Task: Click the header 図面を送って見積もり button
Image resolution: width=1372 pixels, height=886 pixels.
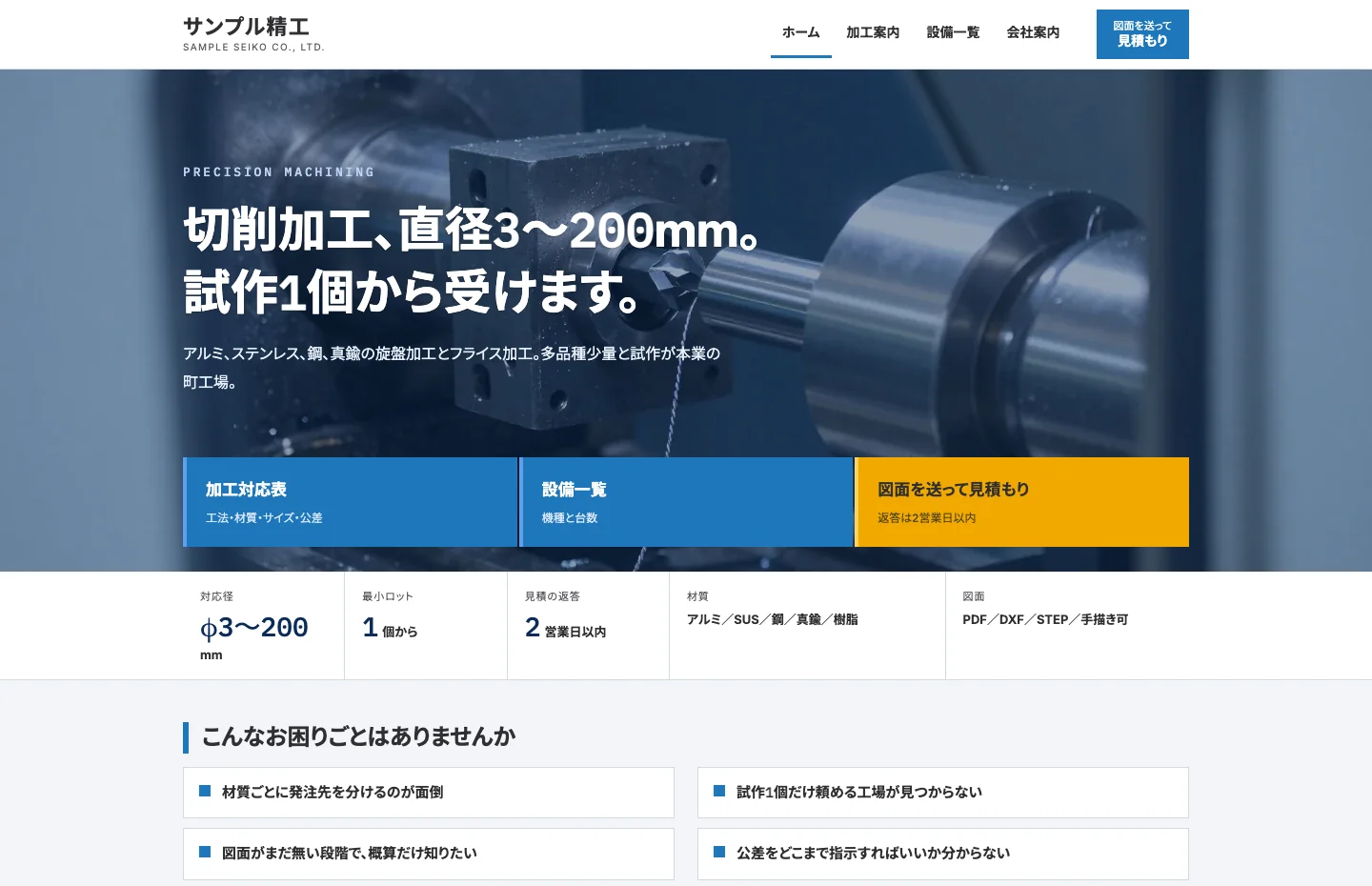Action: click(1142, 34)
